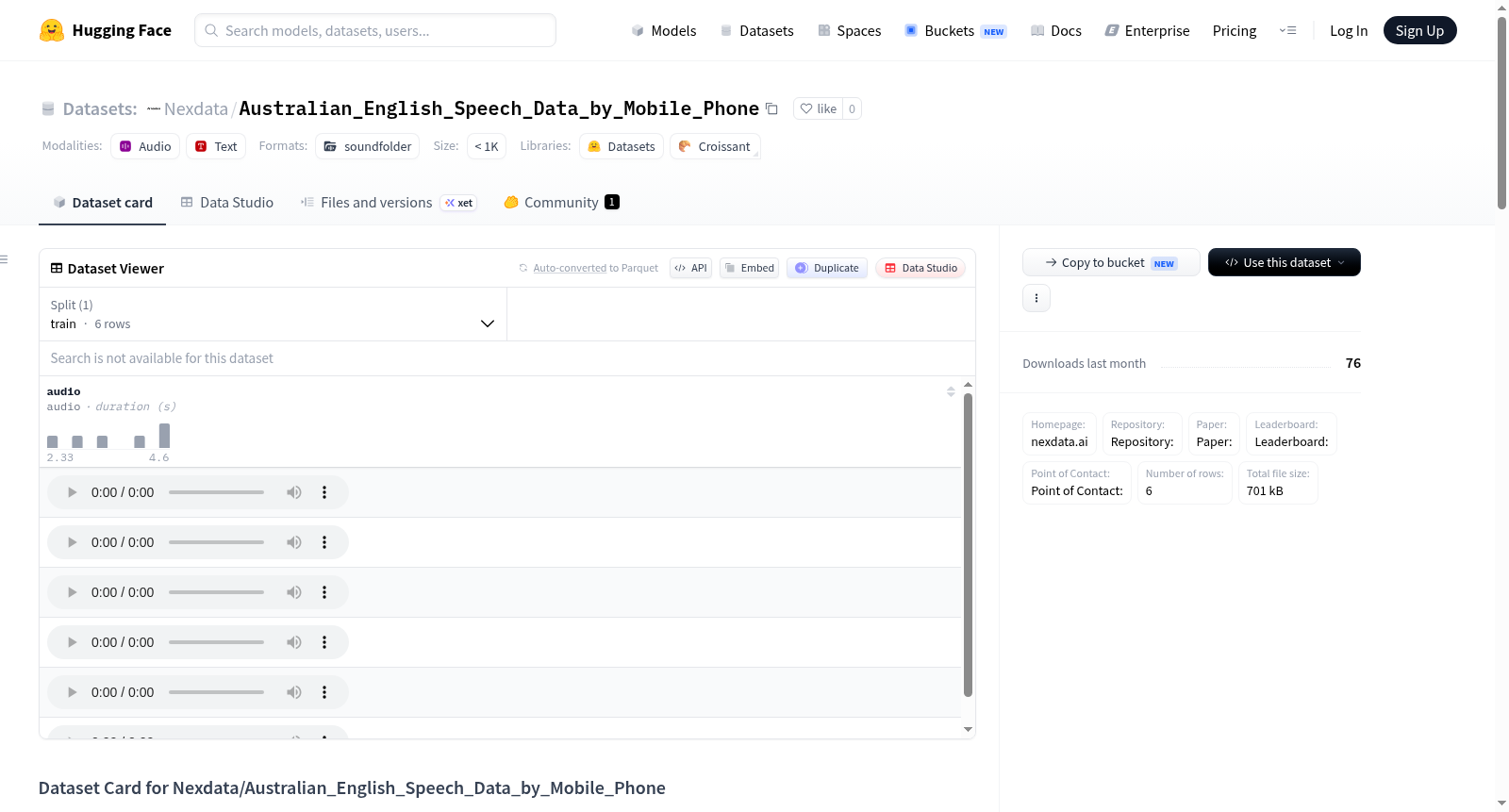Mute the fifth audio player

(294, 692)
